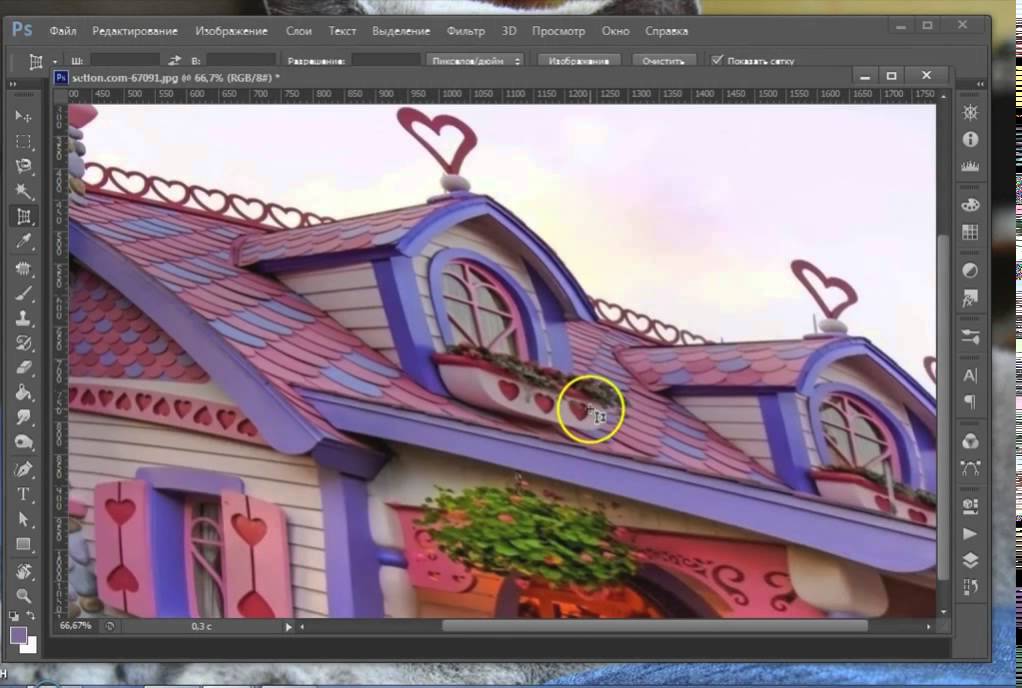The height and width of the screenshot is (688, 1022).
Task: Open the Просмотр menu
Action: [x=558, y=31]
